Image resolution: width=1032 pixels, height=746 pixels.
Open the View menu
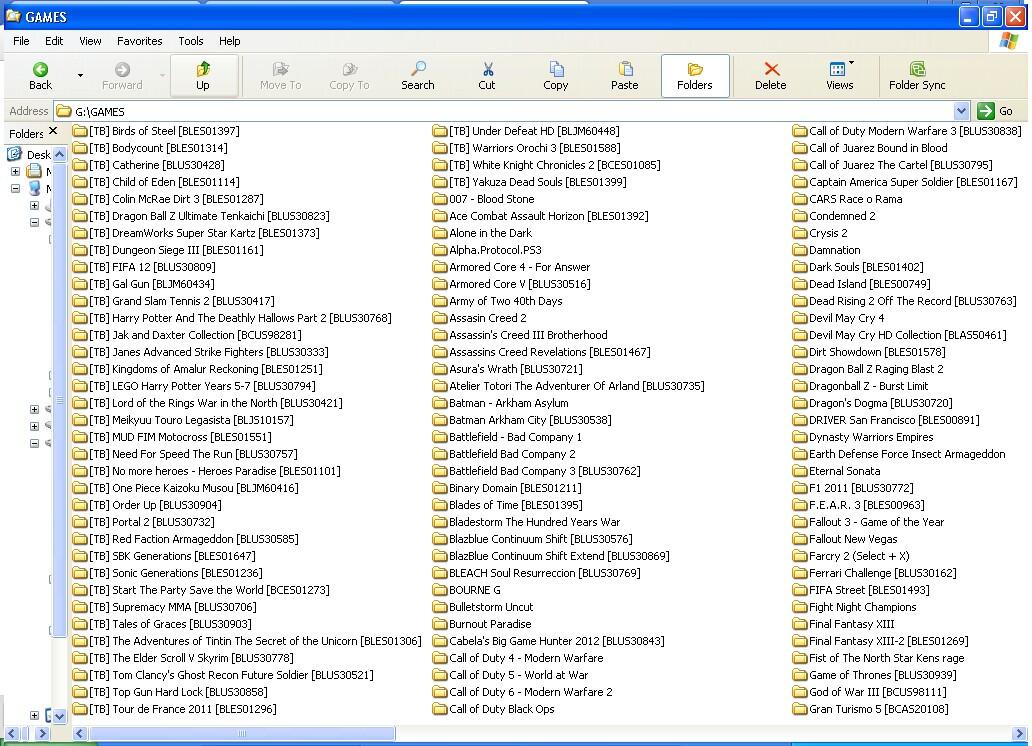coord(90,41)
